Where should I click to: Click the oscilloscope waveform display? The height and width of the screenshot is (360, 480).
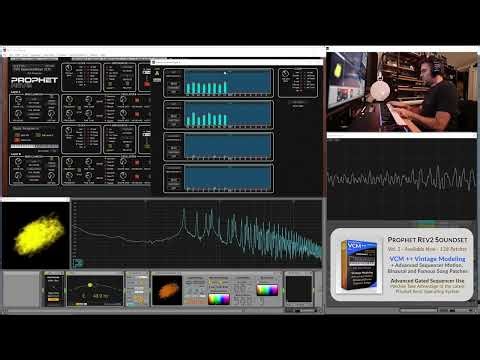(402, 179)
